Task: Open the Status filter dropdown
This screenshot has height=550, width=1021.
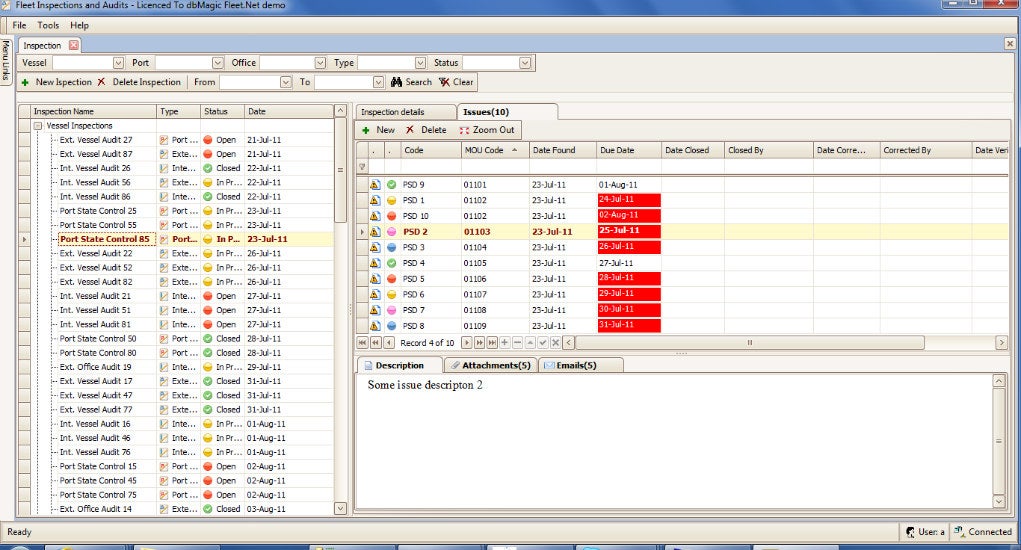Action: 524,63
